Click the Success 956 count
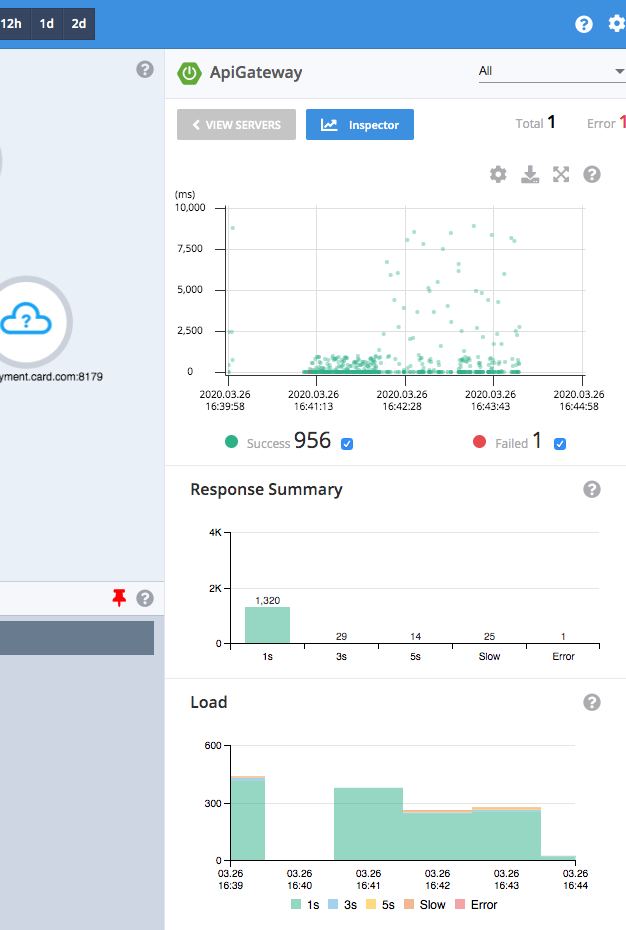 click(312, 440)
